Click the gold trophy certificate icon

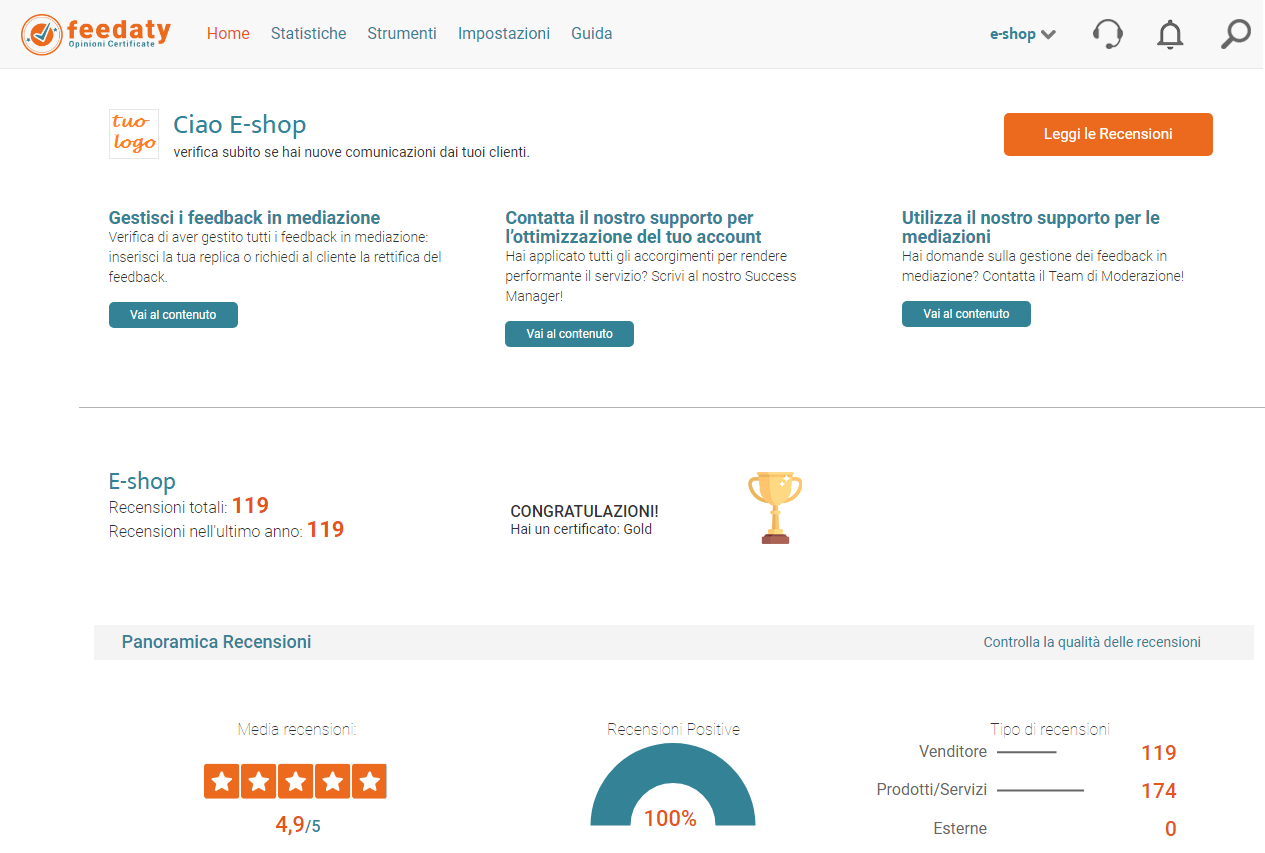(775, 507)
